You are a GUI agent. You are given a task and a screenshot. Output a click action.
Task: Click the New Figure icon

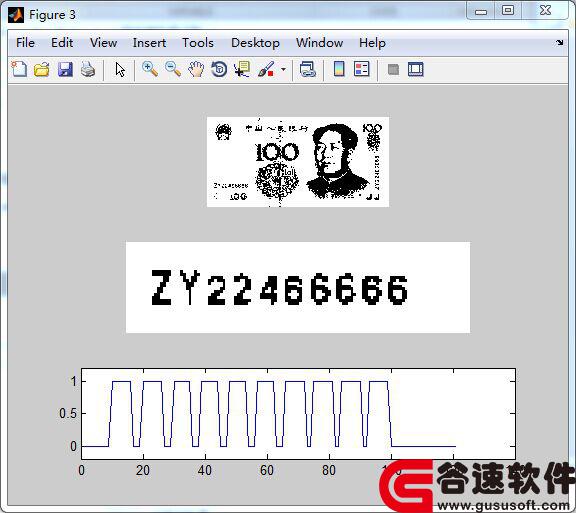coord(19,69)
